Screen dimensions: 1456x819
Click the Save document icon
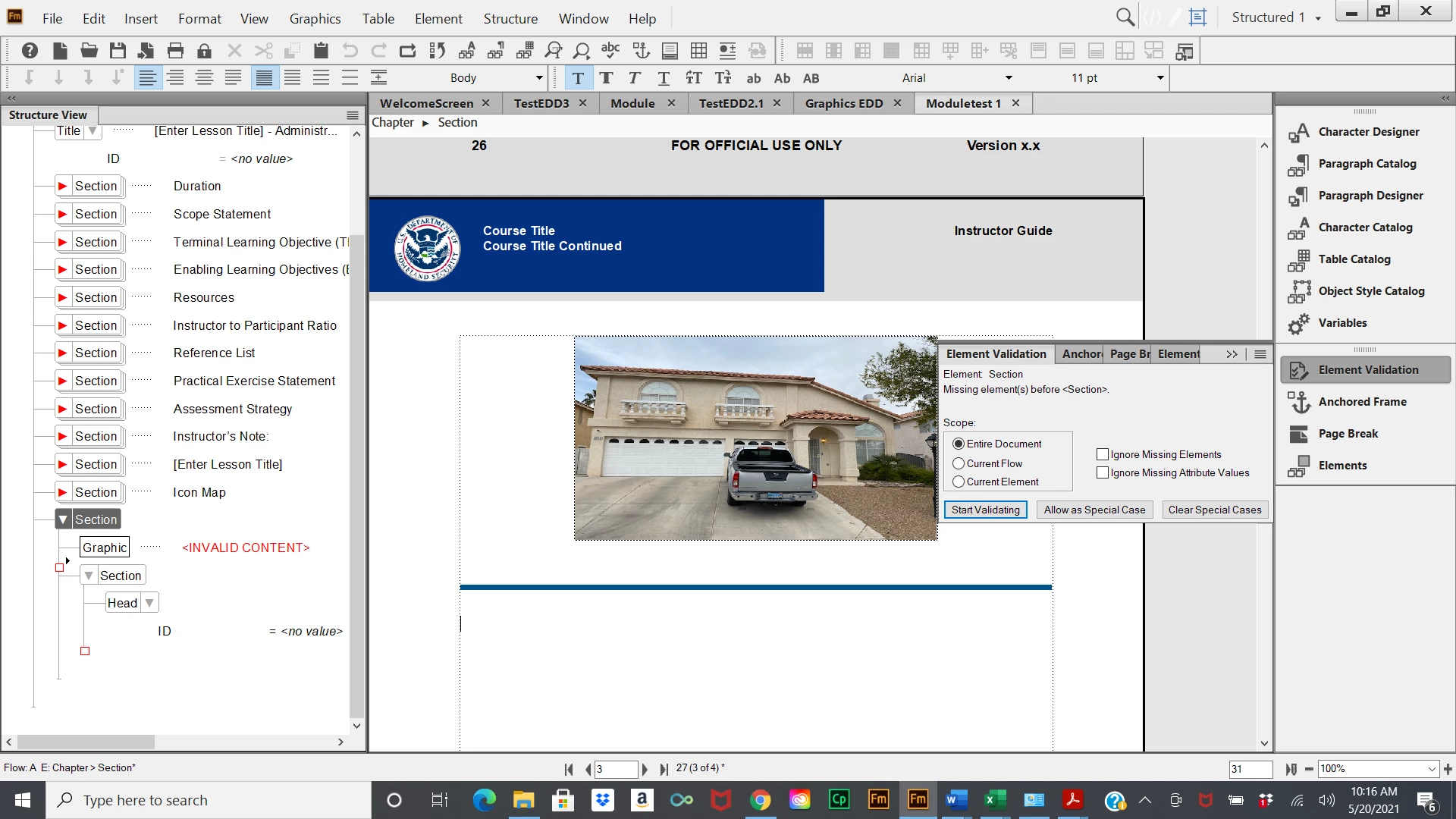tap(118, 51)
